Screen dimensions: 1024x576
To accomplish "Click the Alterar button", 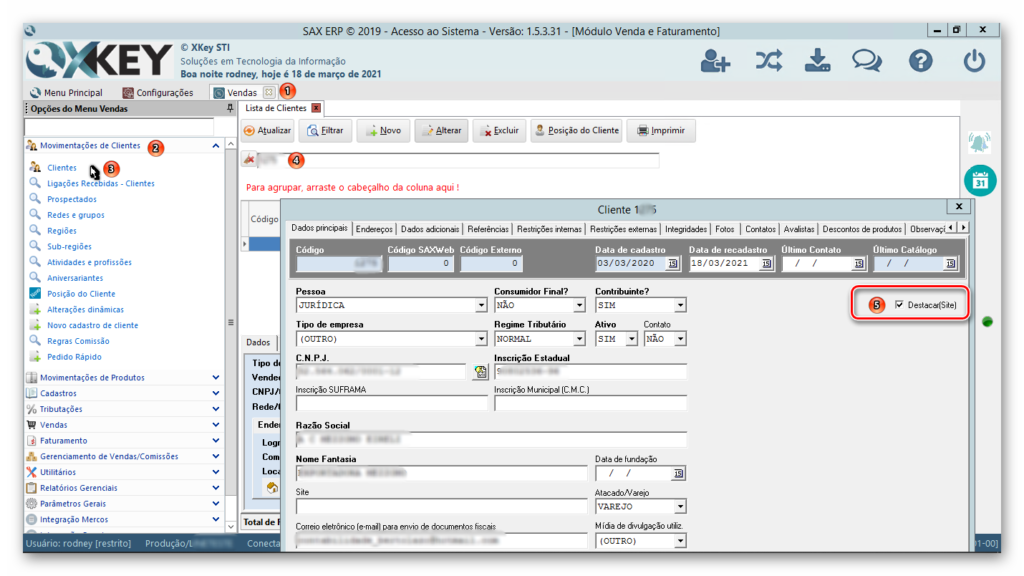I will pos(441,131).
